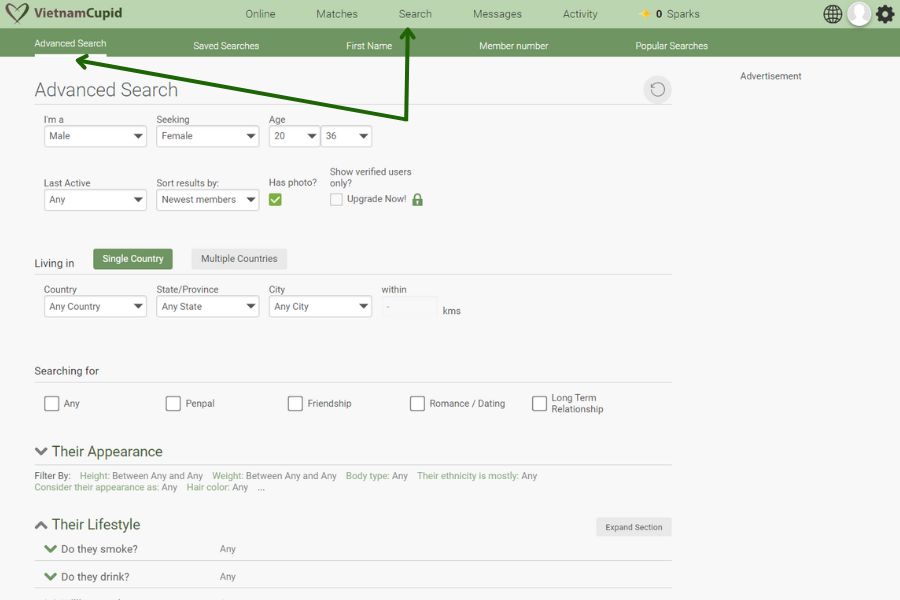This screenshot has height=600, width=900.
Task: Open the Sort results by dropdown
Action: pos(207,200)
